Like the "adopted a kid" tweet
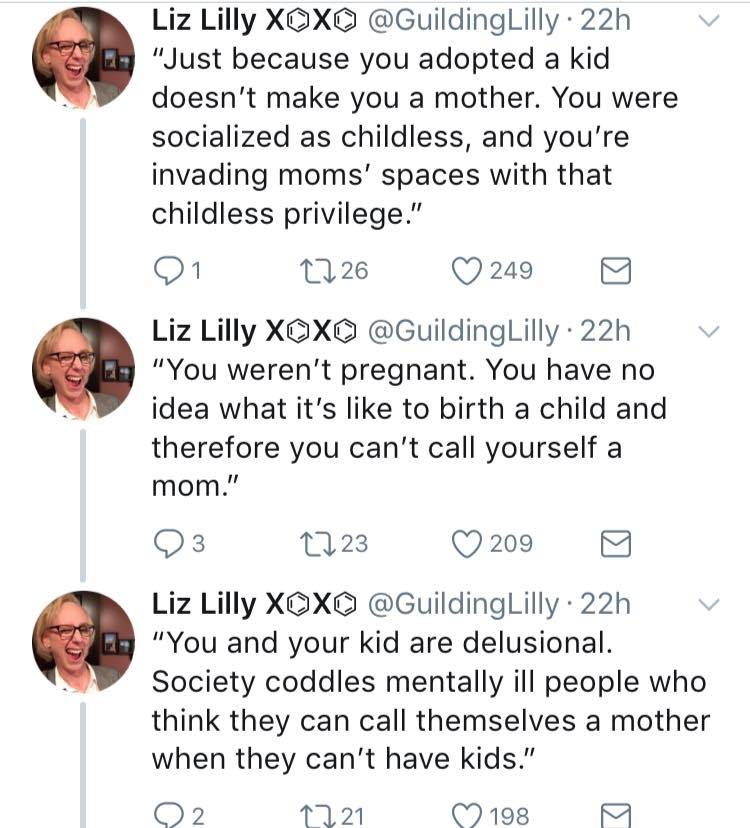The image size is (750, 828). click(x=468, y=271)
